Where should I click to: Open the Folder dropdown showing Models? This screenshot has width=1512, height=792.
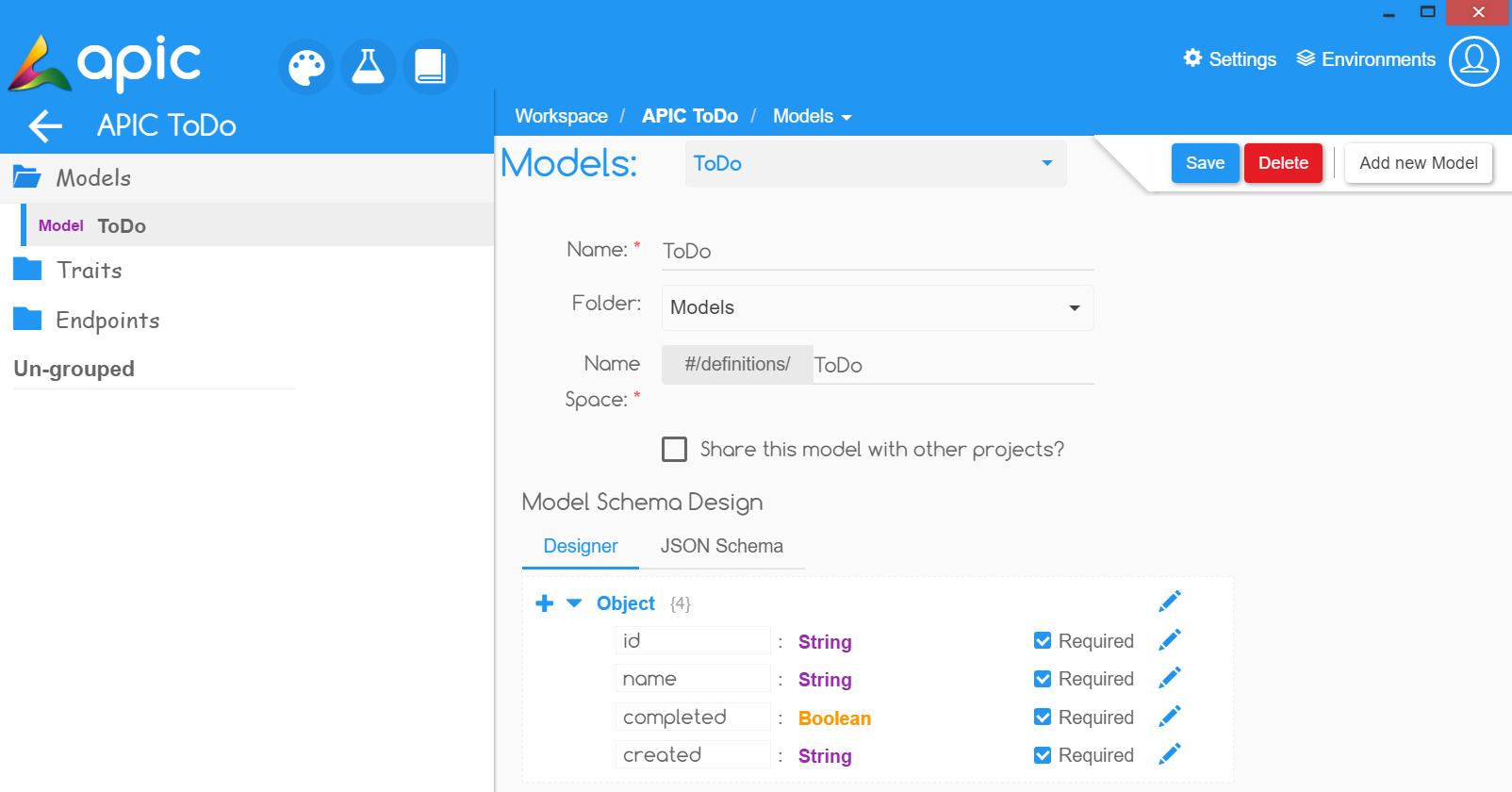point(877,307)
